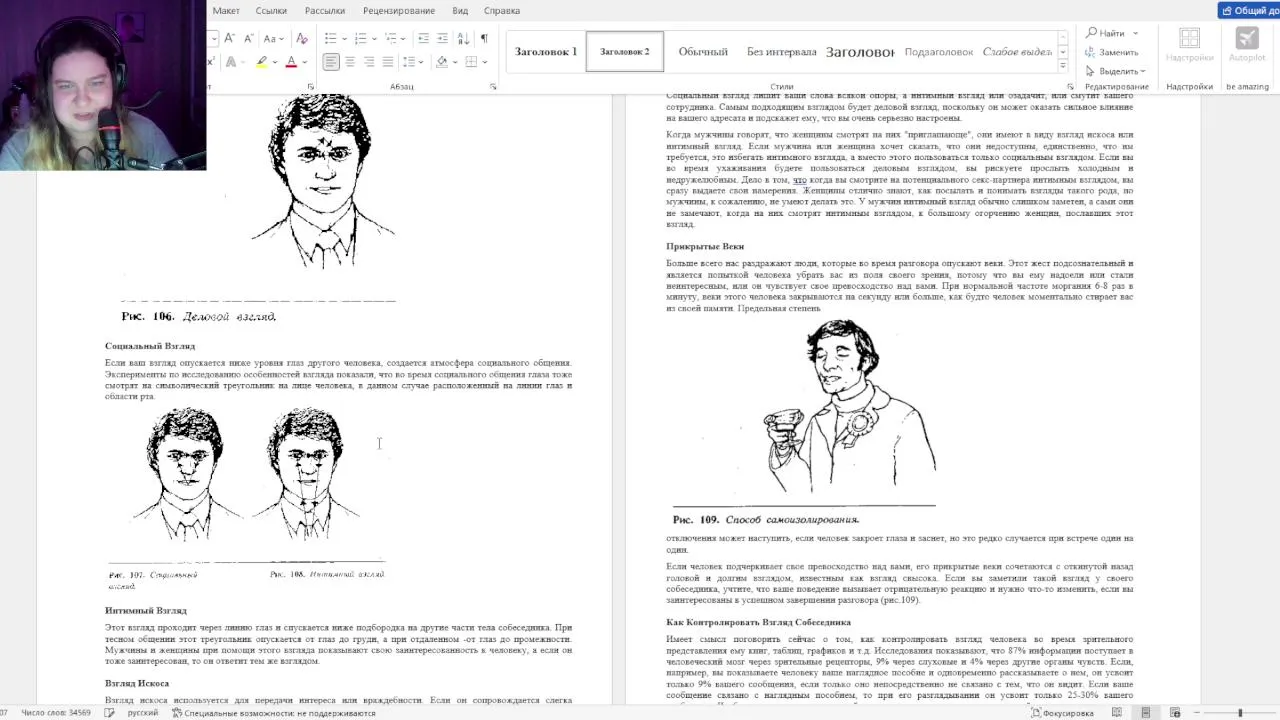
Task: Toggle center text alignment
Action: pos(350,62)
